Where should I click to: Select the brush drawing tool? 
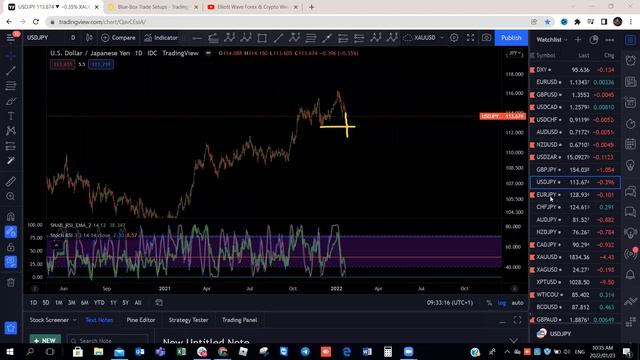click(x=11, y=101)
